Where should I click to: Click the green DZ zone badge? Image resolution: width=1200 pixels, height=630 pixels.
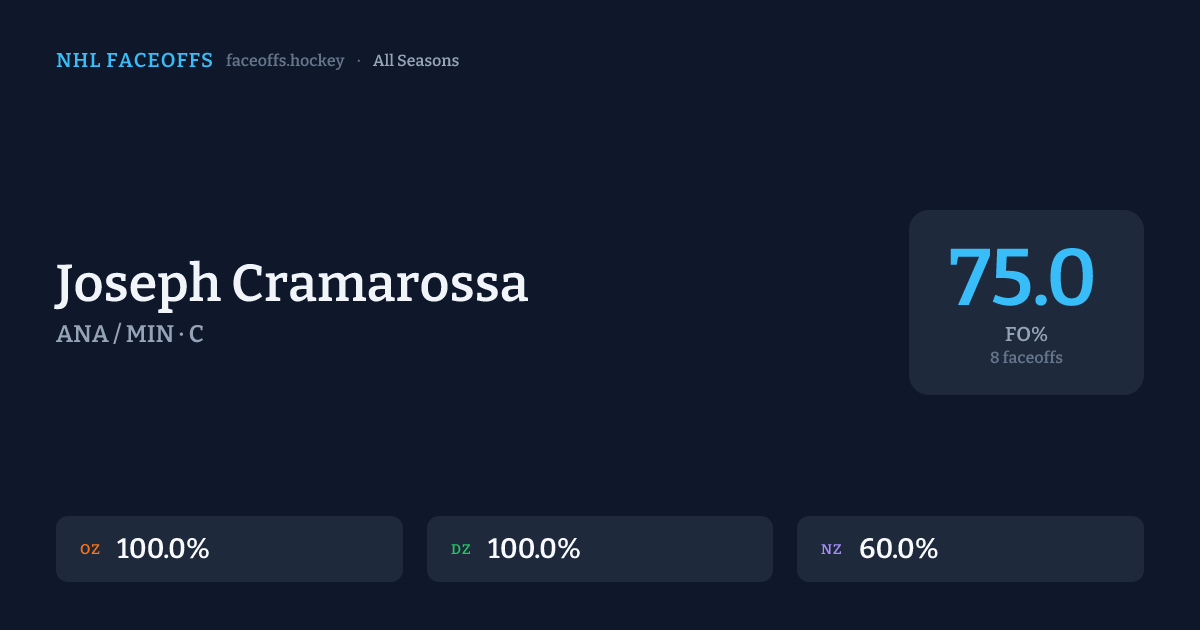point(461,550)
